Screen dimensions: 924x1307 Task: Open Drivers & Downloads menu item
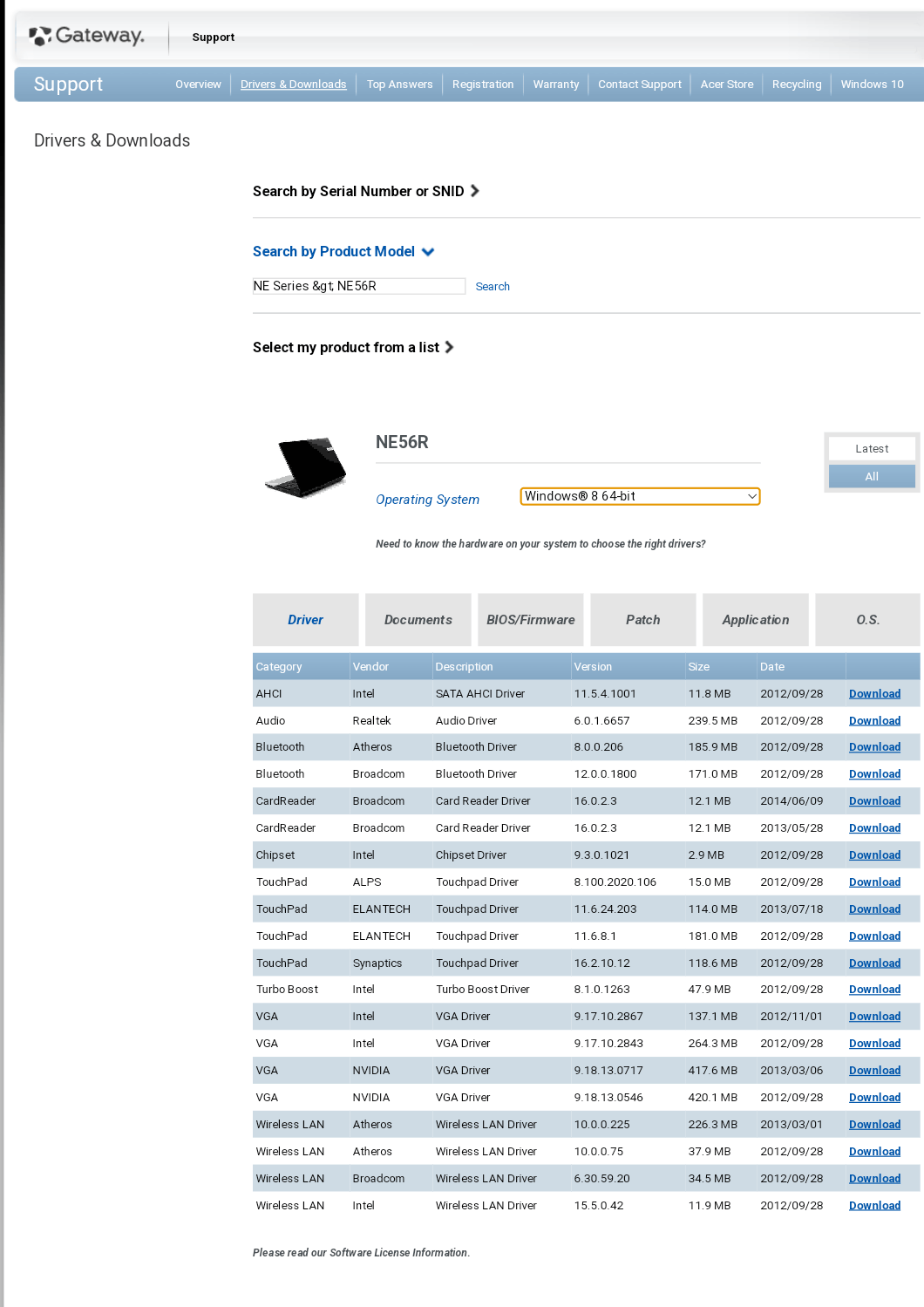pos(294,85)
